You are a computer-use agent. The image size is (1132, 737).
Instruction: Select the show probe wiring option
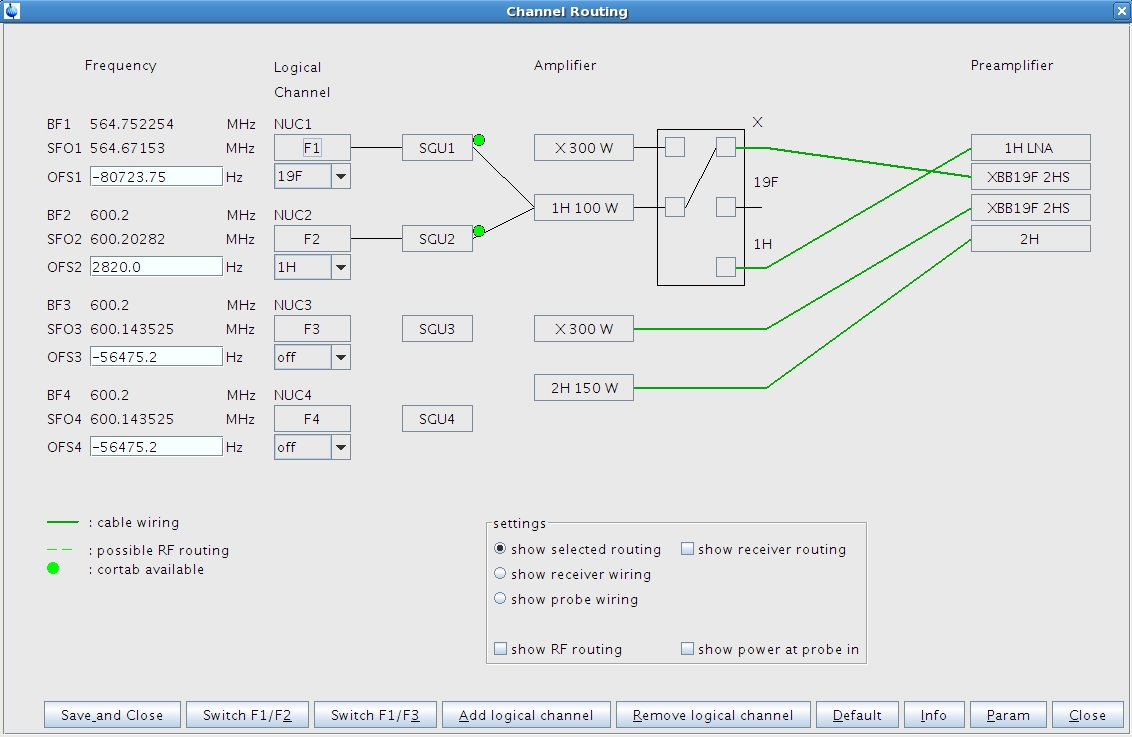click(500, 600)
